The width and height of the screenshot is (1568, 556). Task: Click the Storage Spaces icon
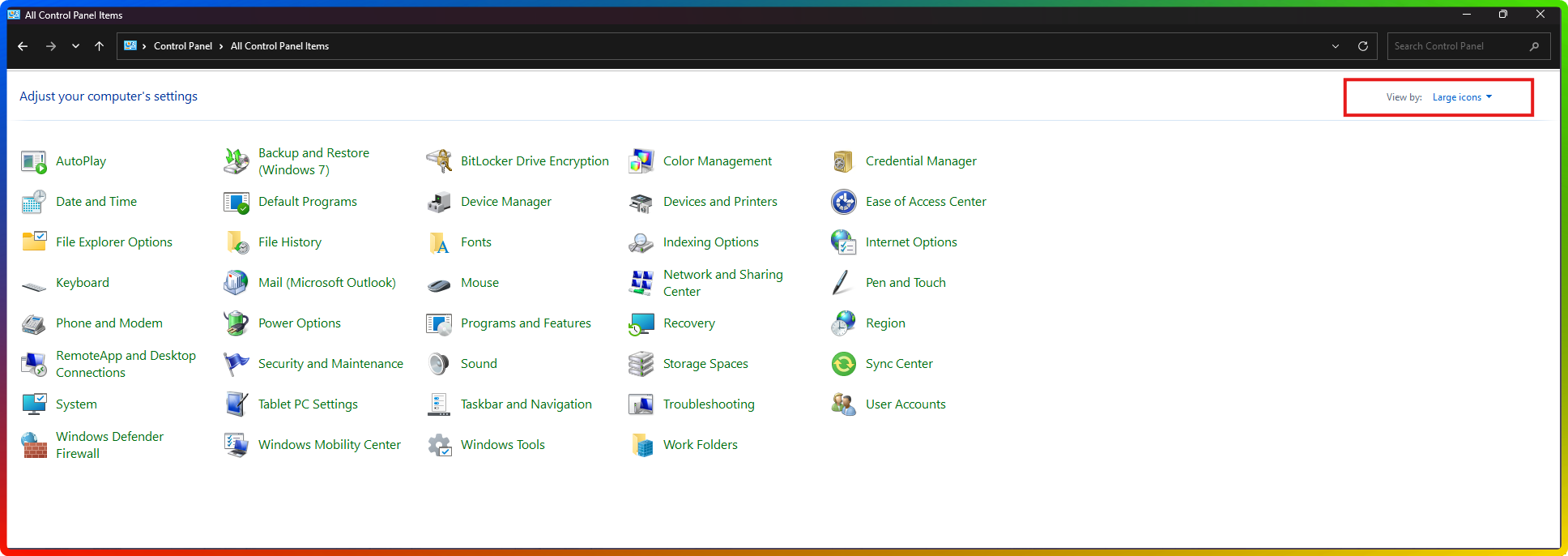(641, 364)
